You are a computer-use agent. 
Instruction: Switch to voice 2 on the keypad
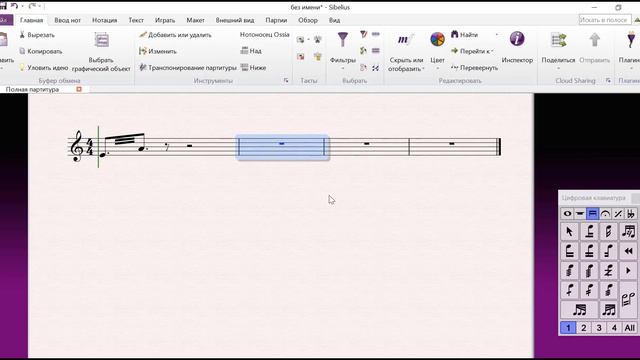(583, 328)
